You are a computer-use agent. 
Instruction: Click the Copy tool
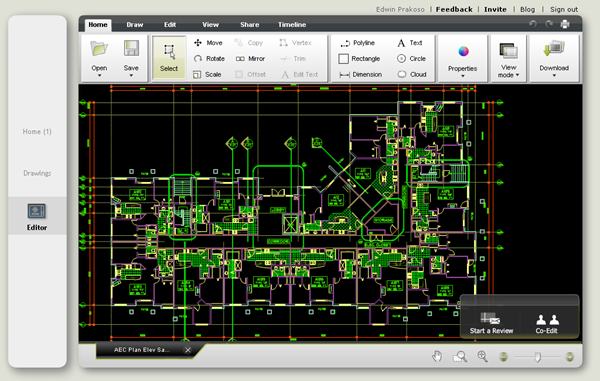(249, 43)
